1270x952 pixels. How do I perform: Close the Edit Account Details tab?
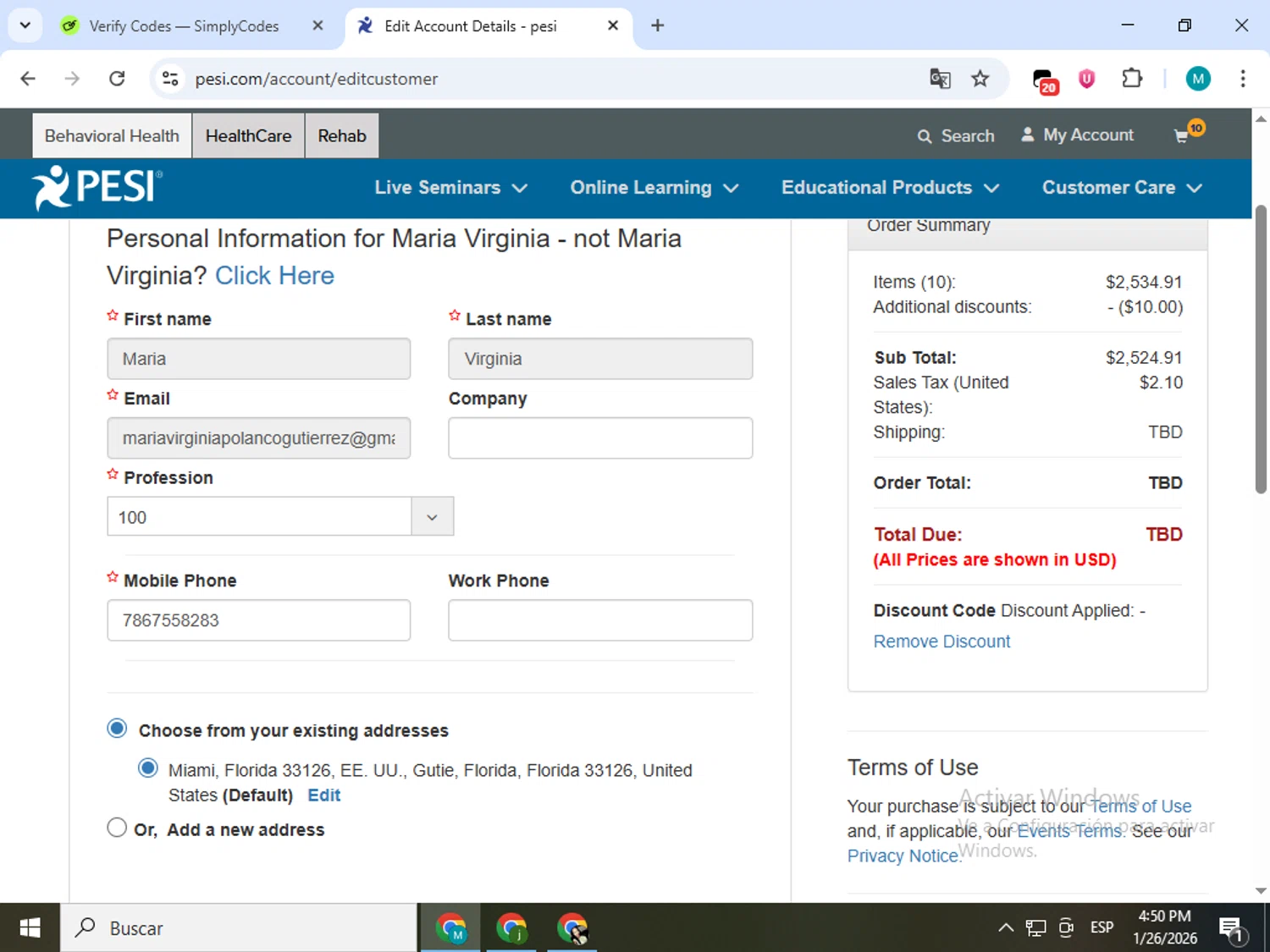613,25
